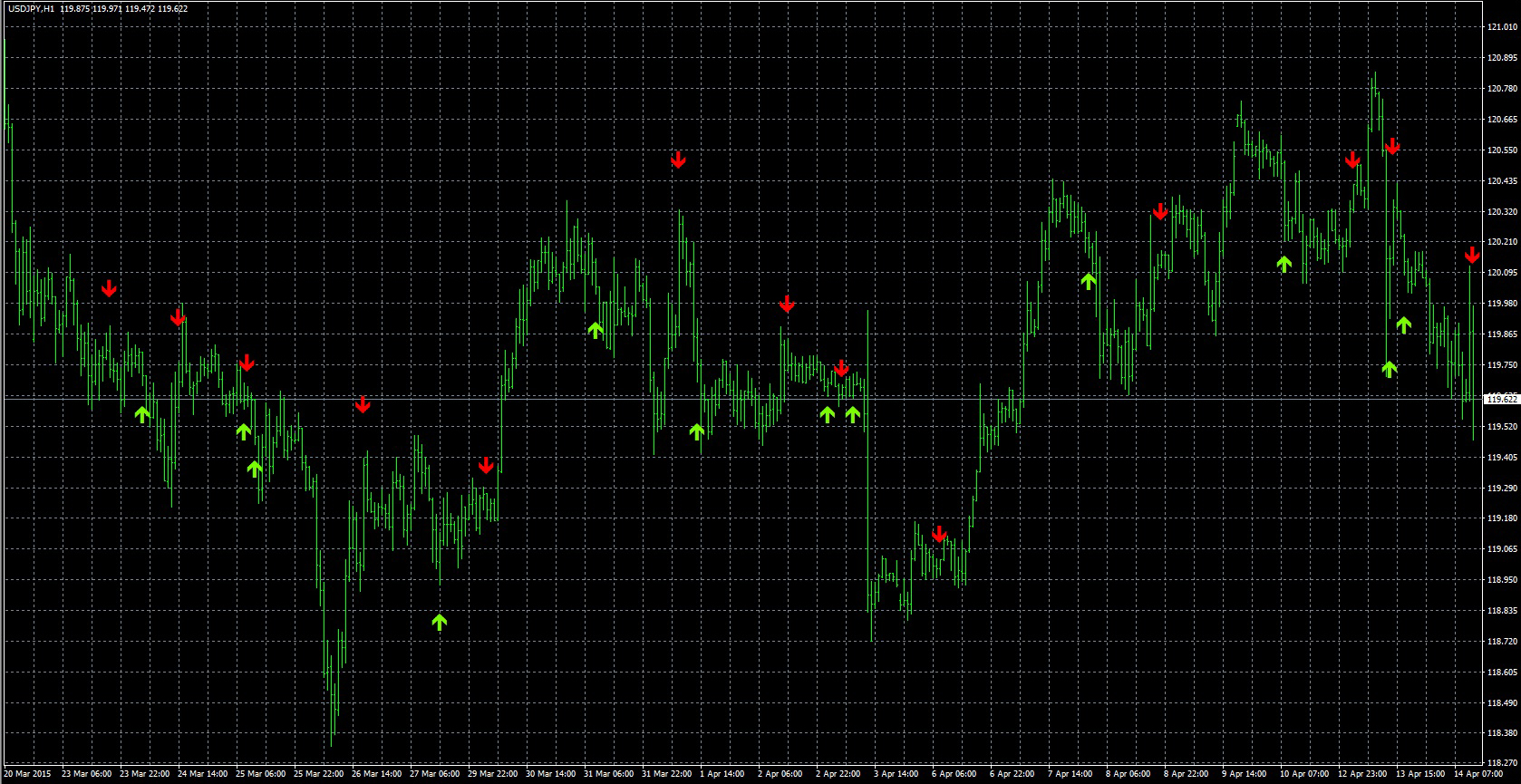Click the 119.520 price scale label
This screenshot has width=1521, height=784.
[x=1502, y=427]
